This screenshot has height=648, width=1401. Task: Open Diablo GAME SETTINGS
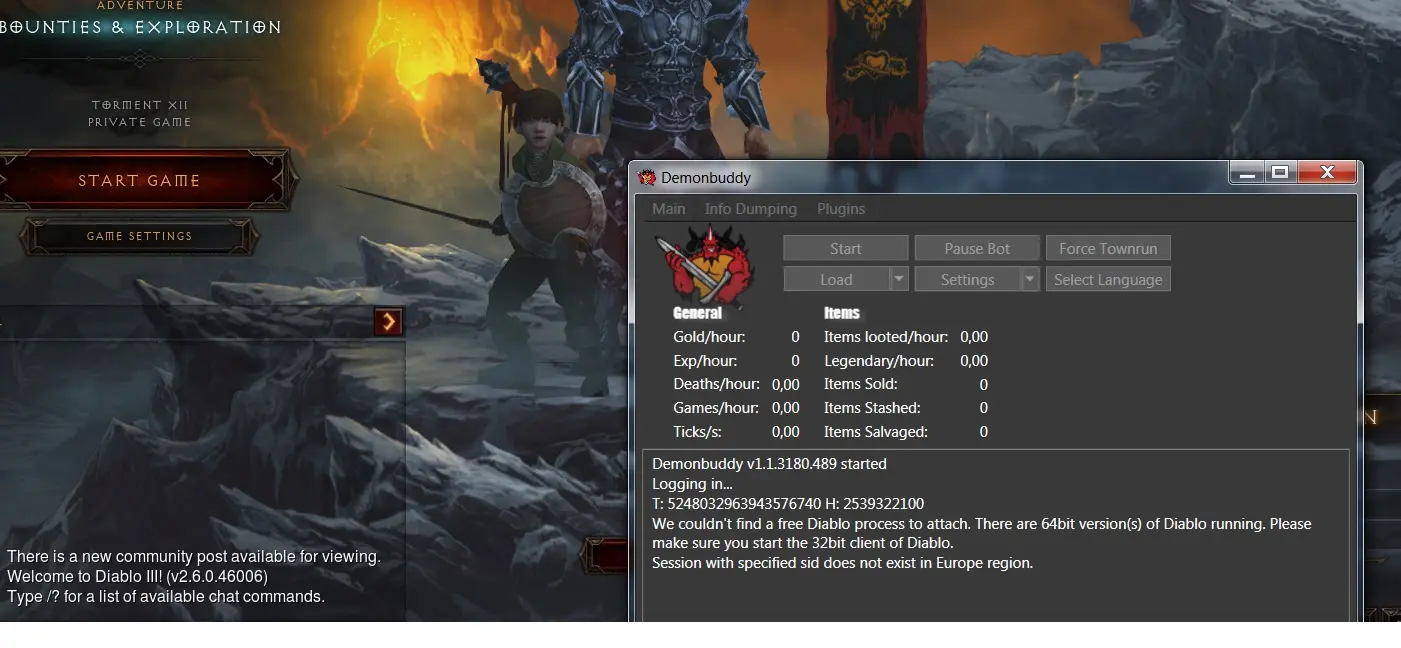pyautogui.click(x=139, y=237)
